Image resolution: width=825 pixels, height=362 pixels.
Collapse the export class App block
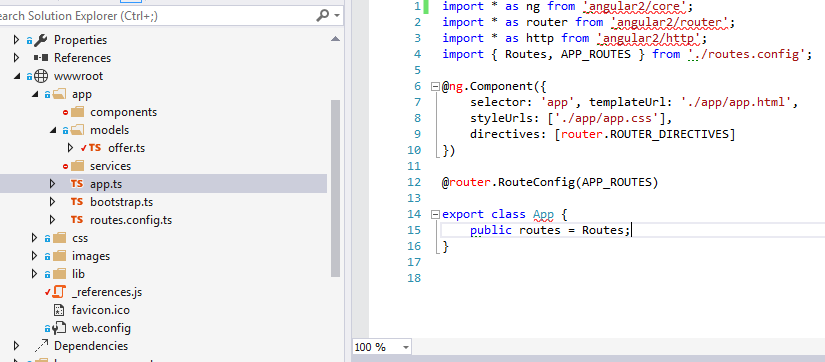pos(435,214)
